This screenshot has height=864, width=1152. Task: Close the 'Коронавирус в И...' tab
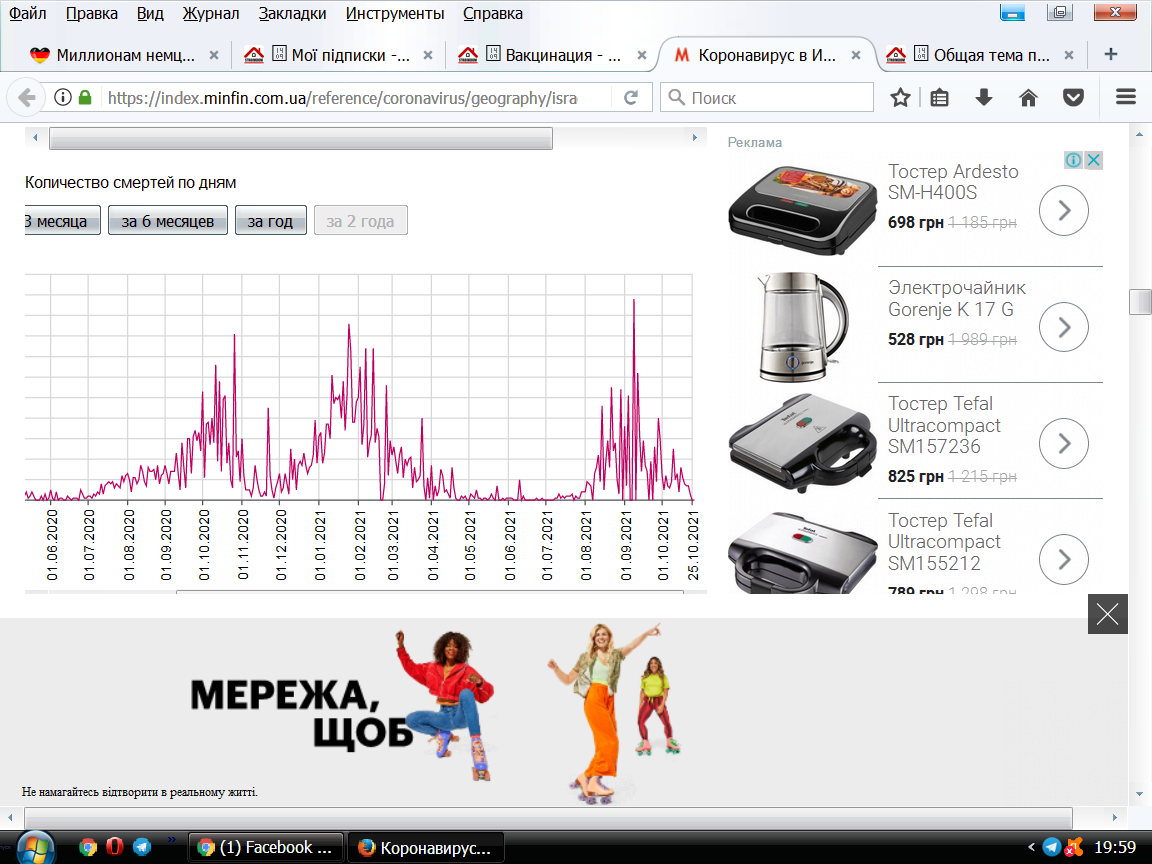[855, 55]
